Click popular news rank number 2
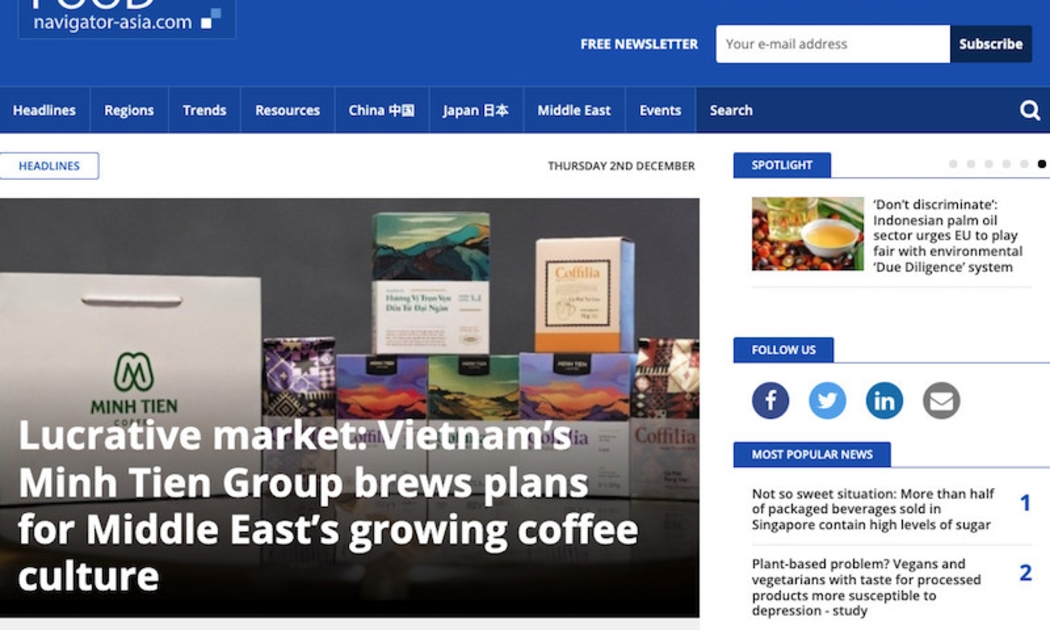Viewport: 1050px width, 630px height. 1025,572
